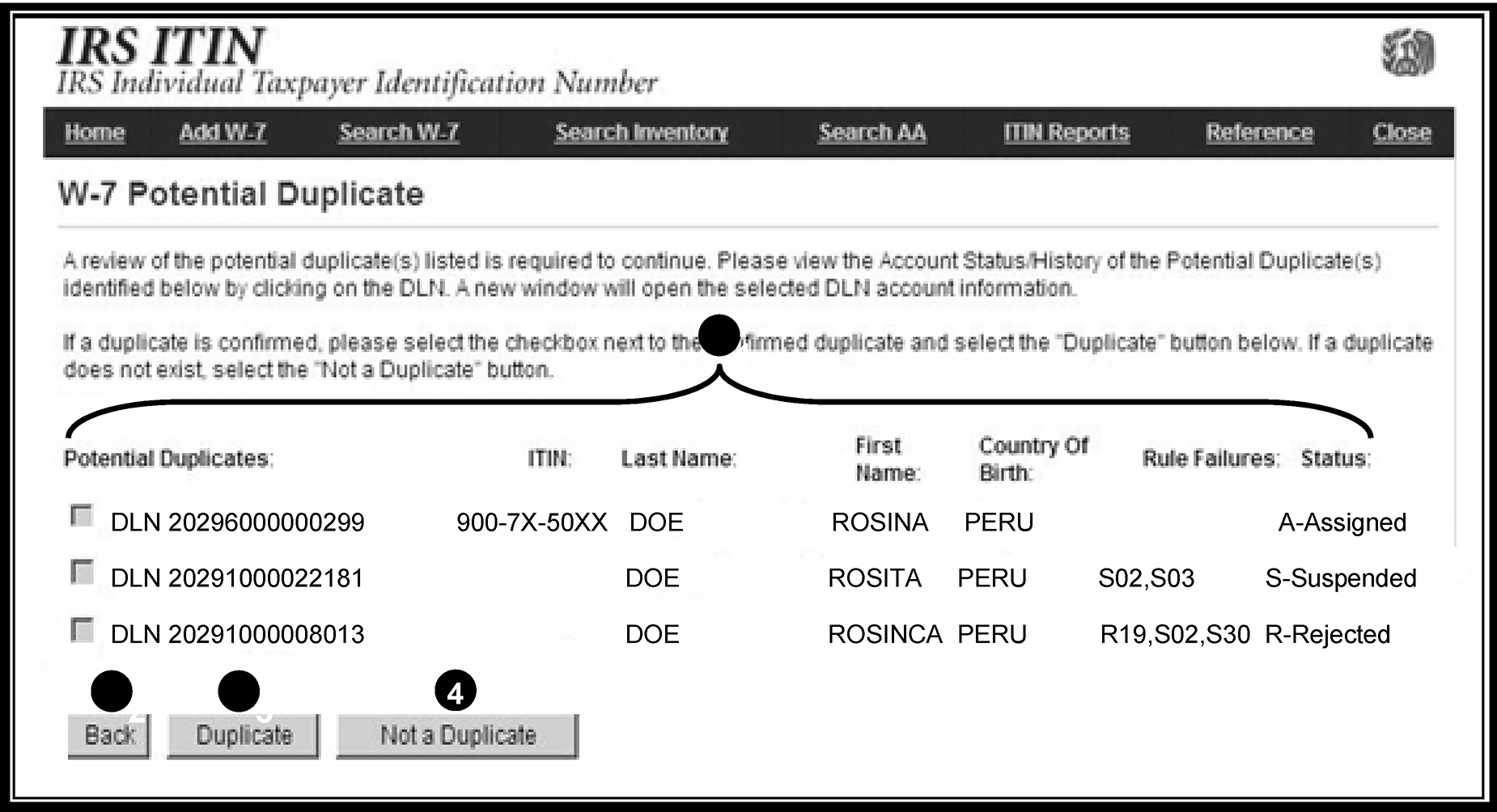Open Search W-7 in navigation bar

coord(399,133)
